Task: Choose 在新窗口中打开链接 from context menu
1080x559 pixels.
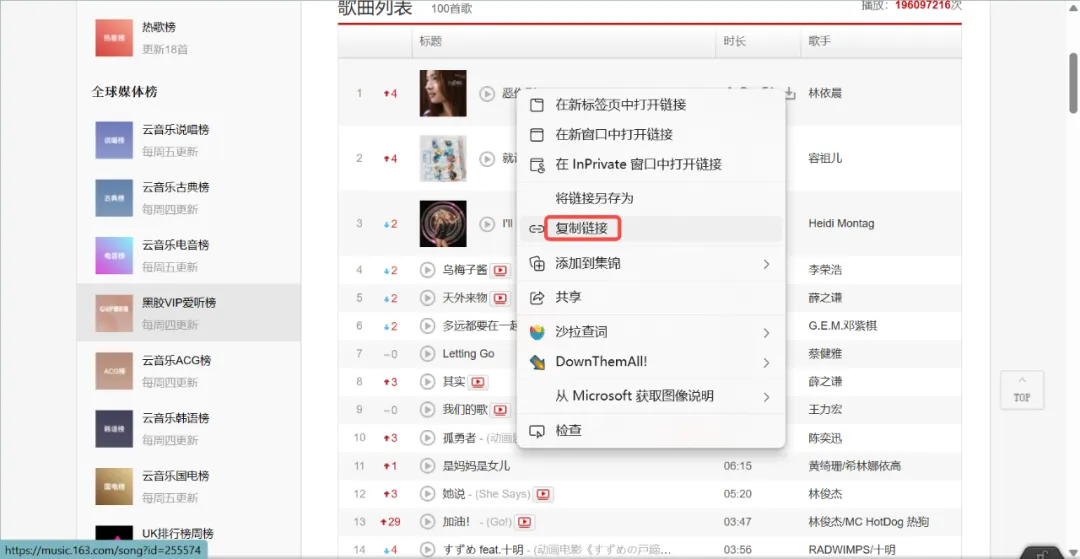Action: pyautogui.click(x=650, y=135)
